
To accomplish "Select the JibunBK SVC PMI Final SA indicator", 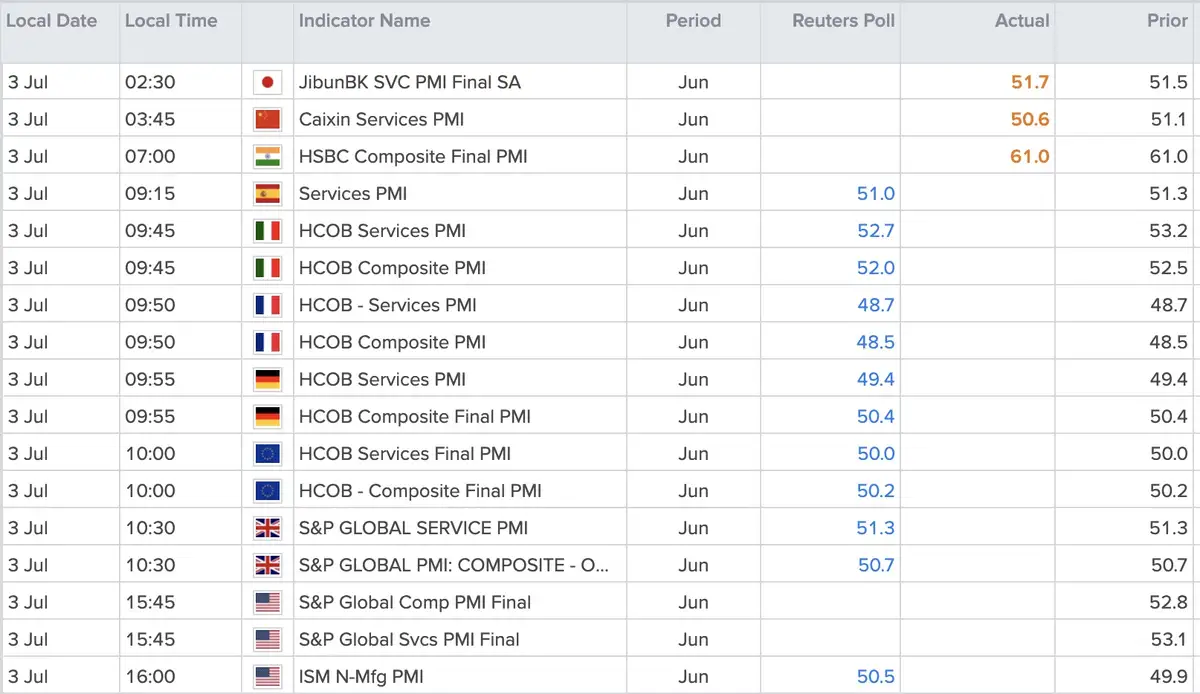I will coord(409,82).
